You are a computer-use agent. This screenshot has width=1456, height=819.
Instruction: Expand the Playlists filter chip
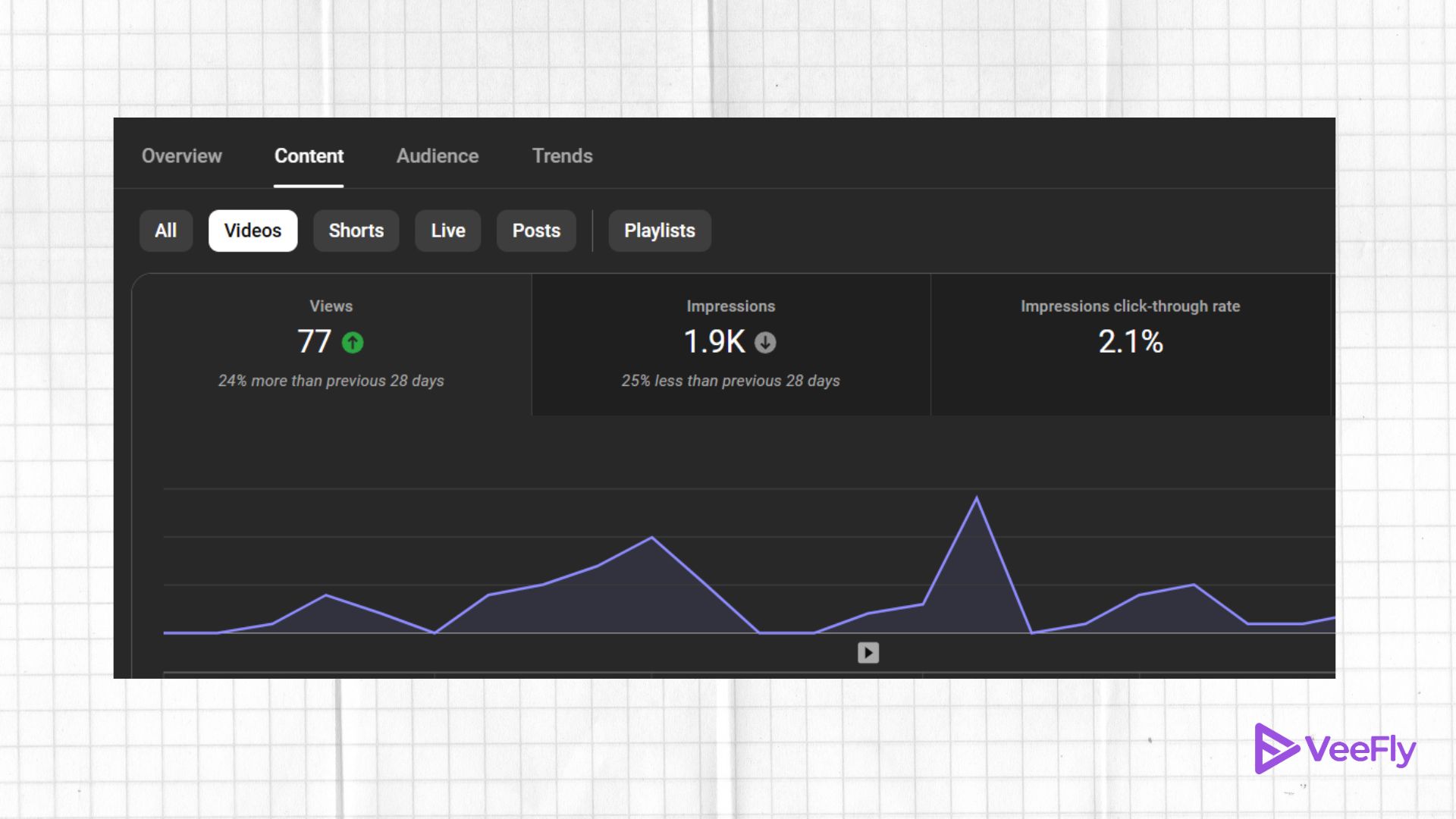click(x=659, y=231)
